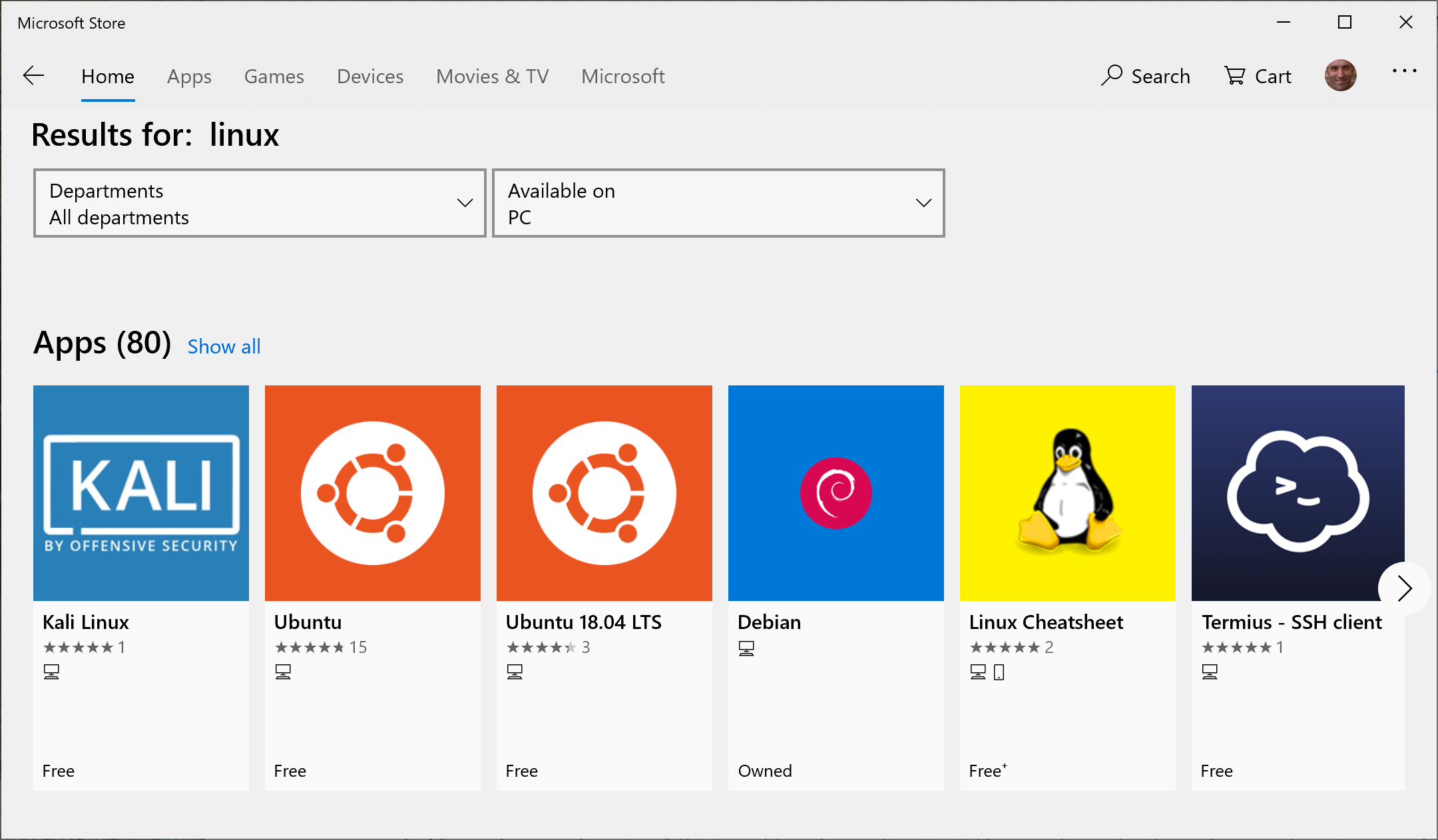Click the Linux Cheatsheet title

[x=1046, y=622]
